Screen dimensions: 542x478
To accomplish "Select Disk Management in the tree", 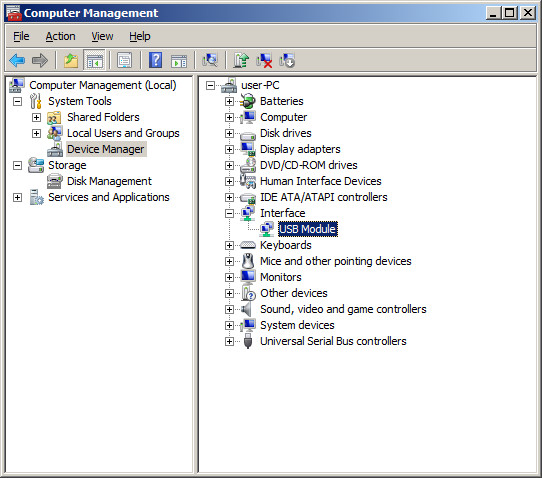I will click(109, 181).
